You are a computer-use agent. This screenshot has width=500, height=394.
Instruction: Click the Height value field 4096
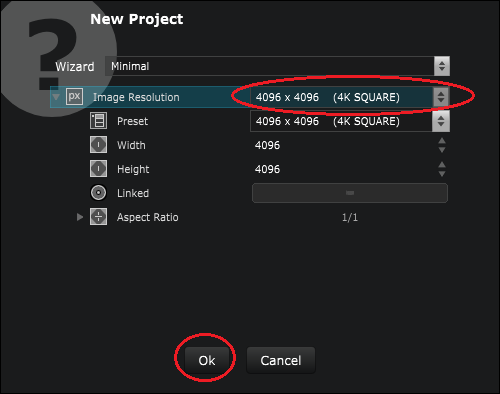click(343, 169)
